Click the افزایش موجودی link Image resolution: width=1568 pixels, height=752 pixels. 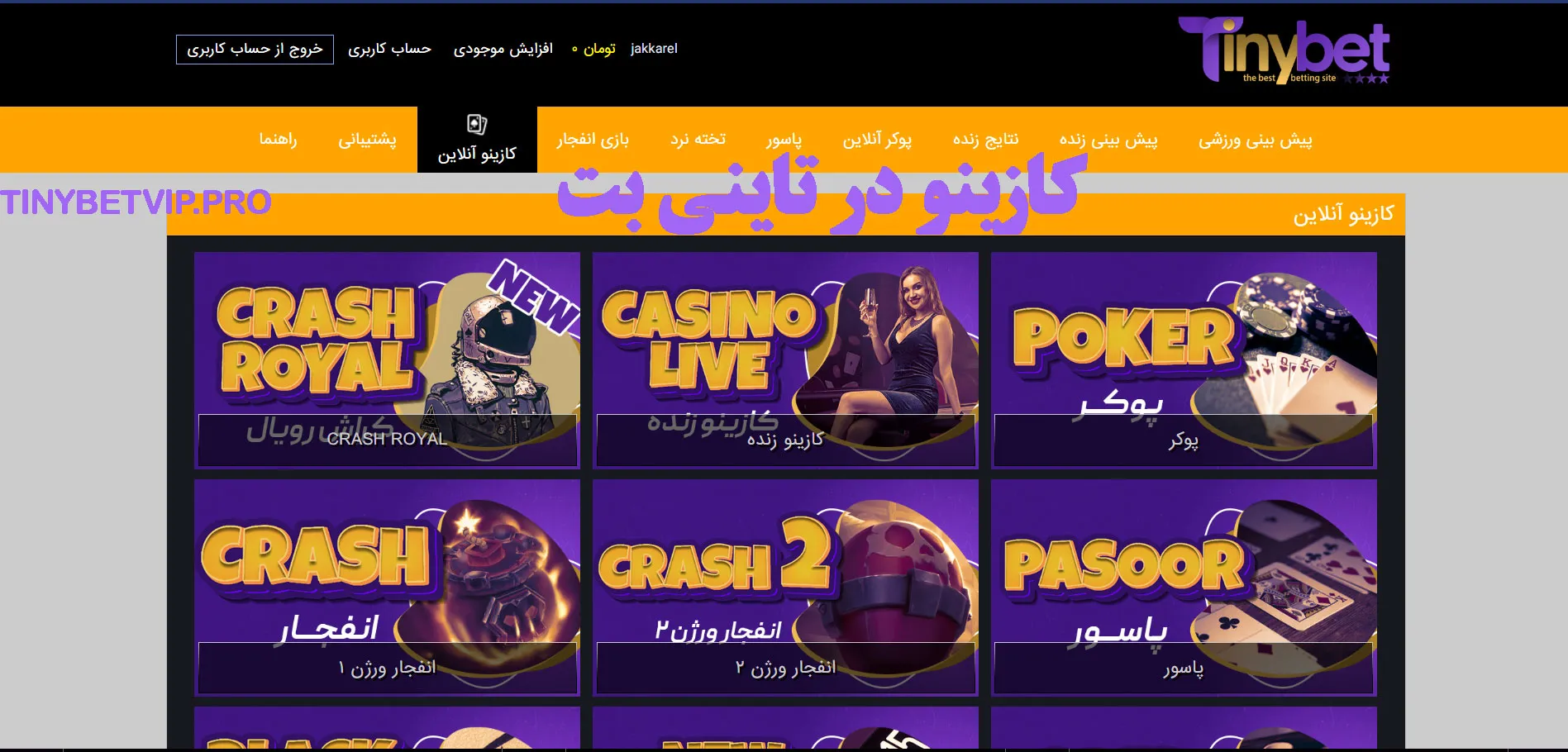click(503, 49)
